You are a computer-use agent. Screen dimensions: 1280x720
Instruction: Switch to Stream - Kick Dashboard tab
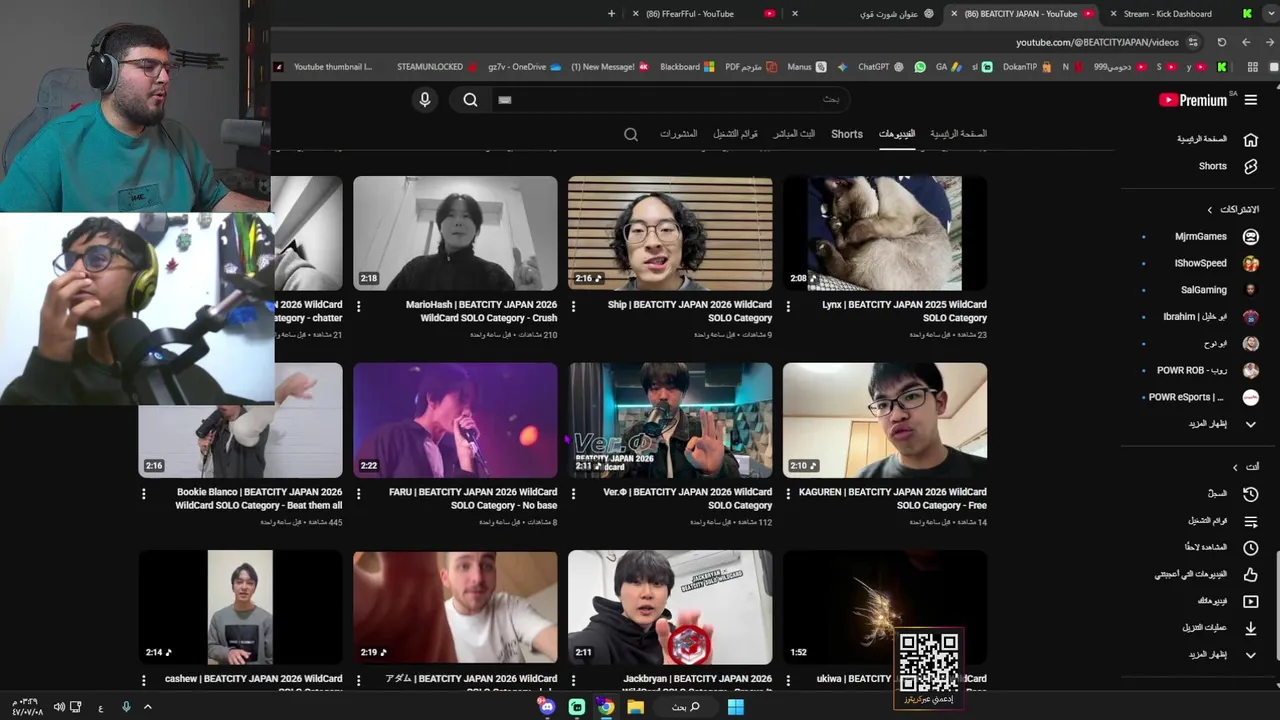(1180, 14)
